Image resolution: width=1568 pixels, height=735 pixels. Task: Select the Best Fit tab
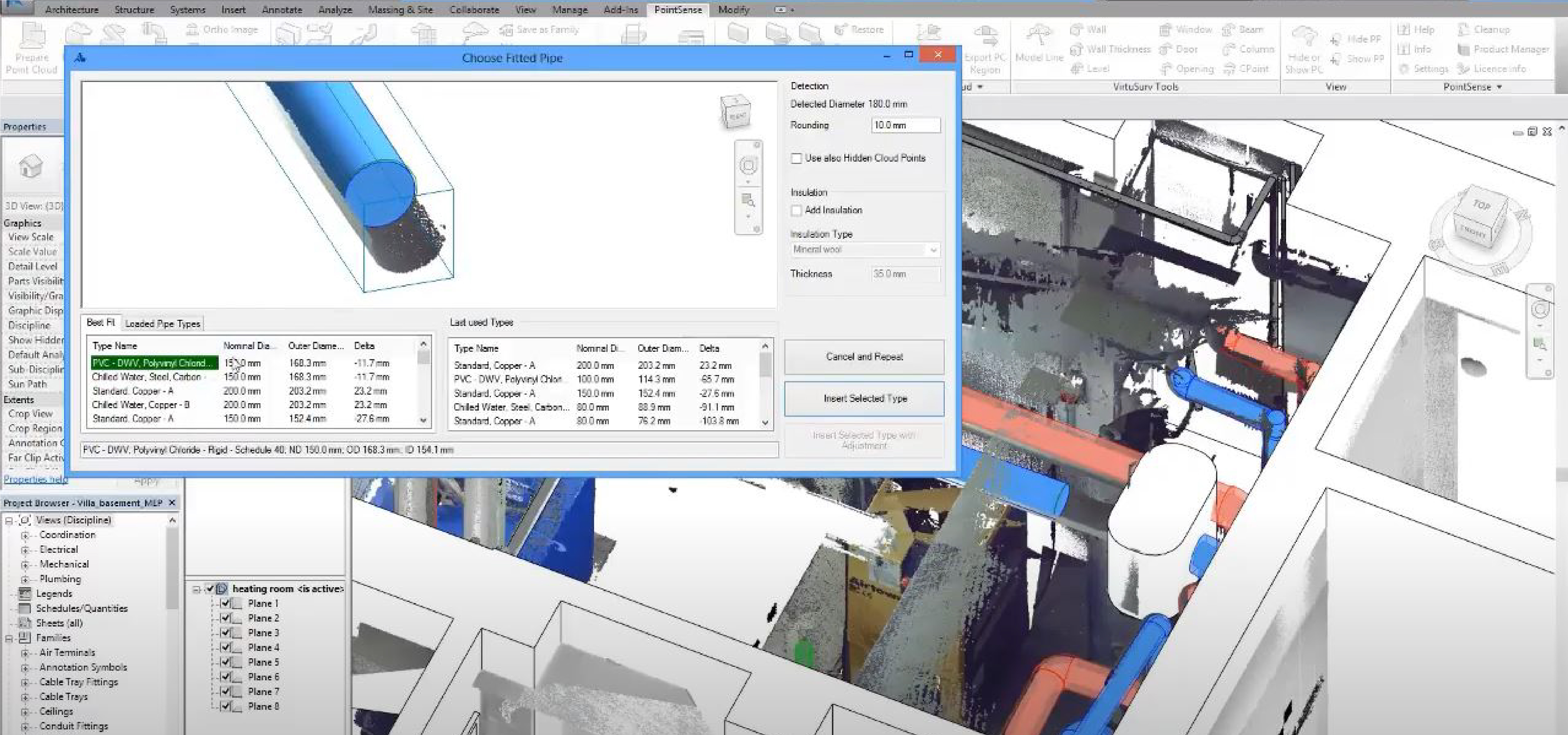point(101,322)
